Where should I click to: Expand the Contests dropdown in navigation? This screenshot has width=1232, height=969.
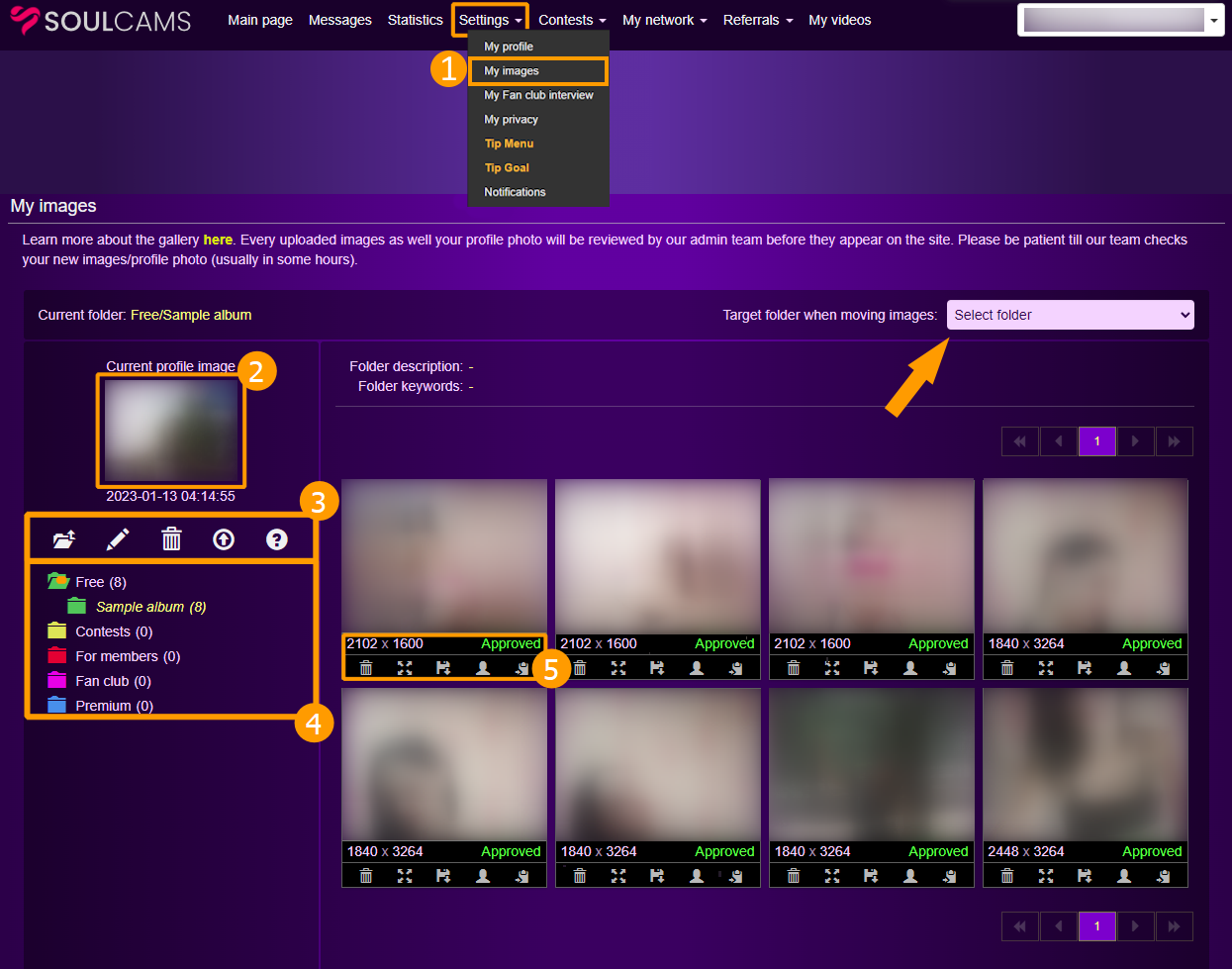(x=572, y=20)
